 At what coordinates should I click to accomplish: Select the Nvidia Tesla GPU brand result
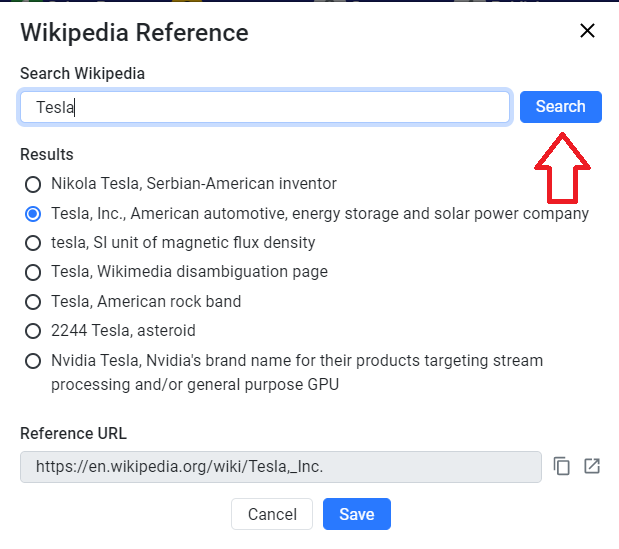click(x=33, y=361)
